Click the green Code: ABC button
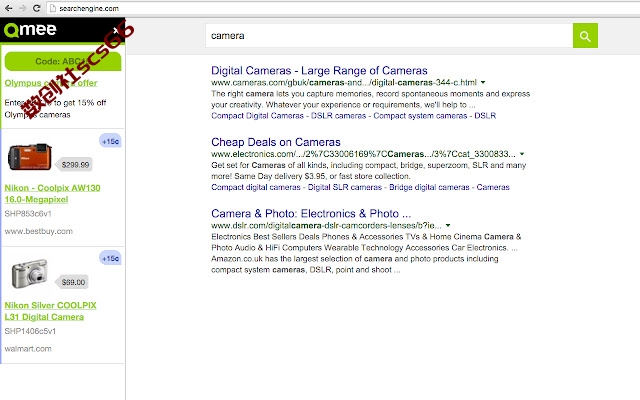Screen dimensions: 640x400 [x=63, y=61]
